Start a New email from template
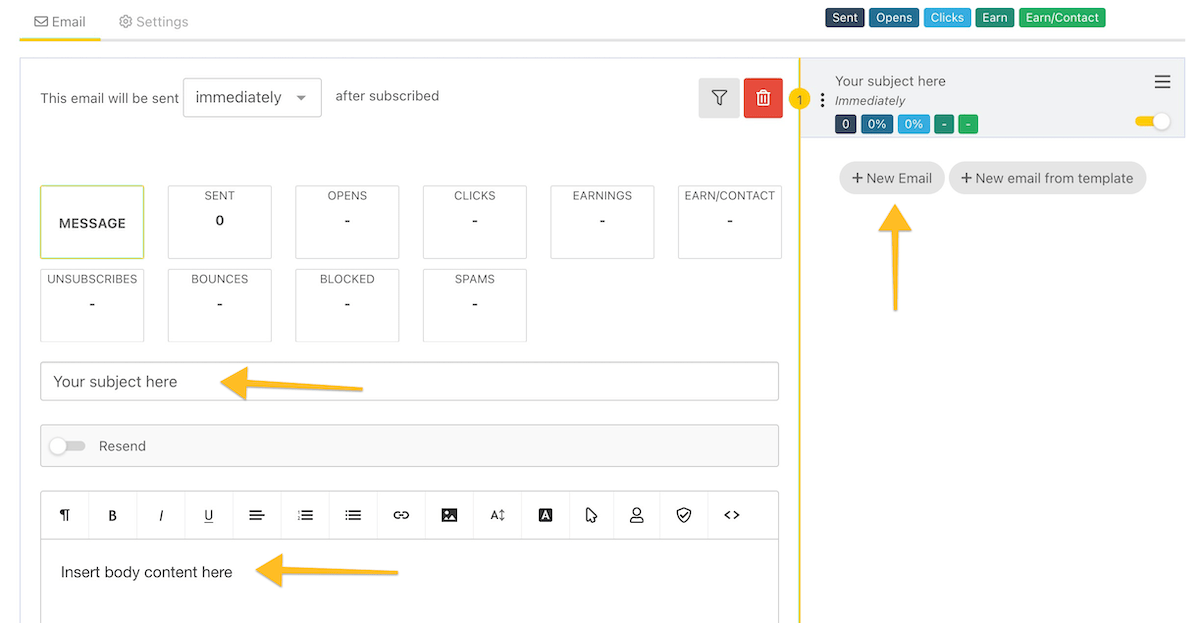This screenshot has width=1200, height=623. [x=1047, y=177]
